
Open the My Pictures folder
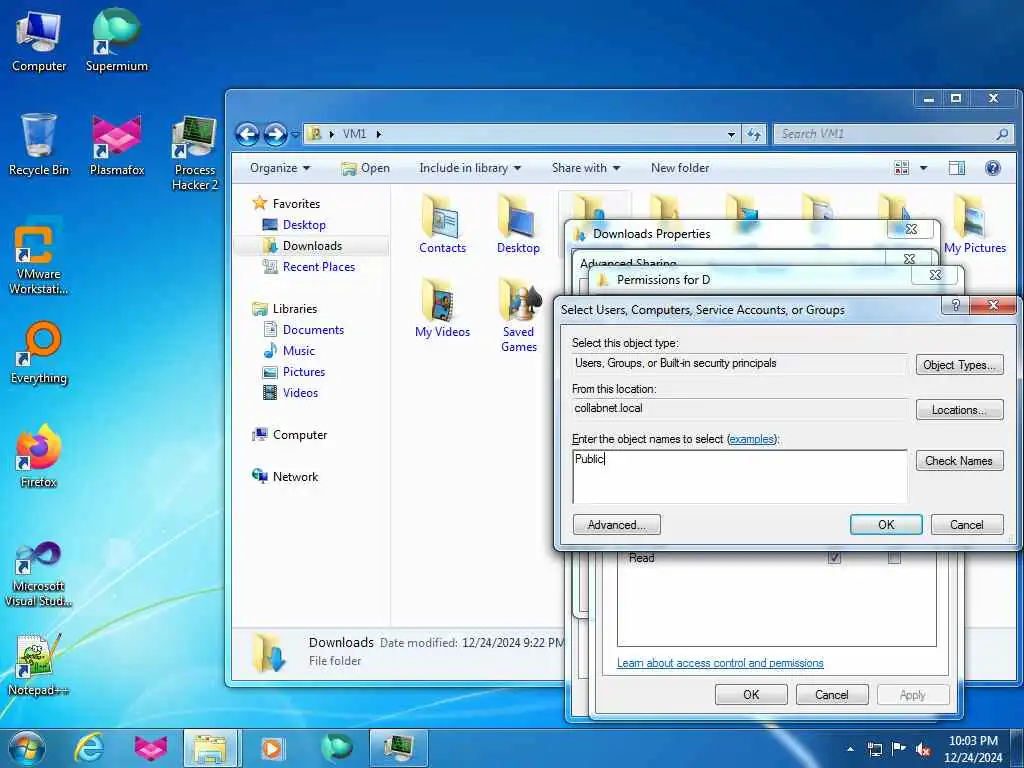[x=974, y=224]
